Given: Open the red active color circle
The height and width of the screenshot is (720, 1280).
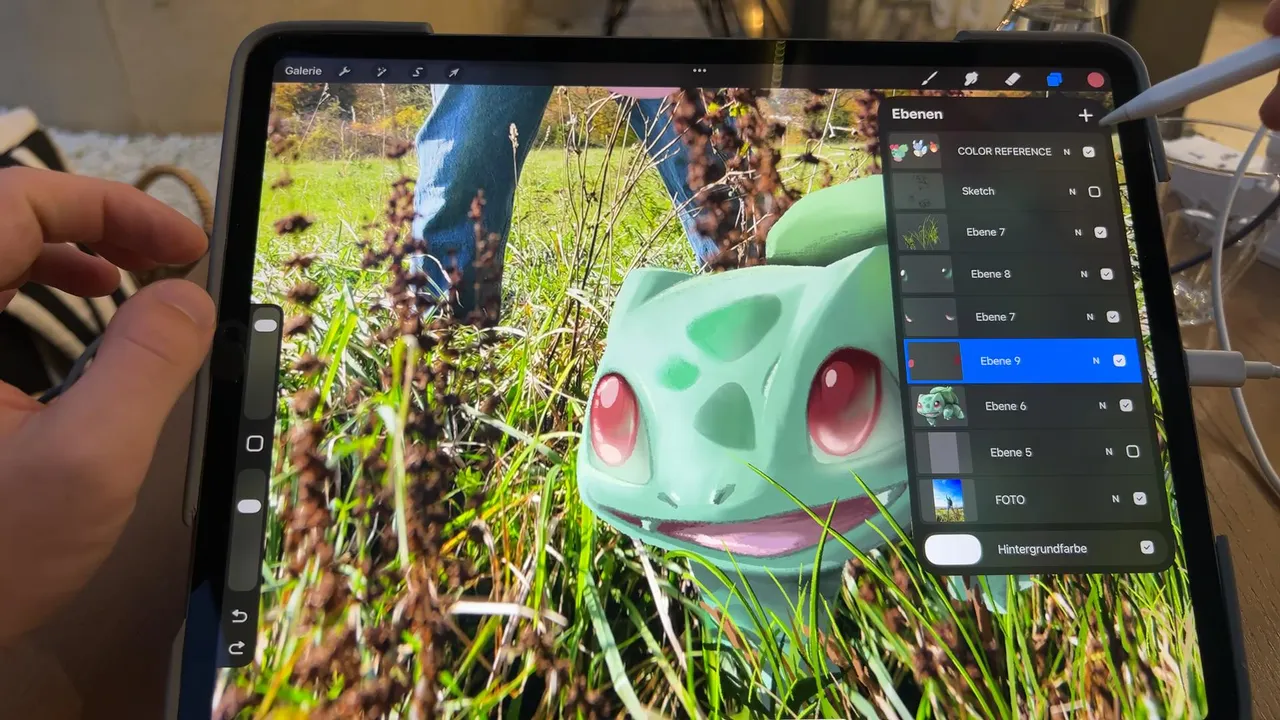Looking at the screenshot, I should click(1096, 79).
